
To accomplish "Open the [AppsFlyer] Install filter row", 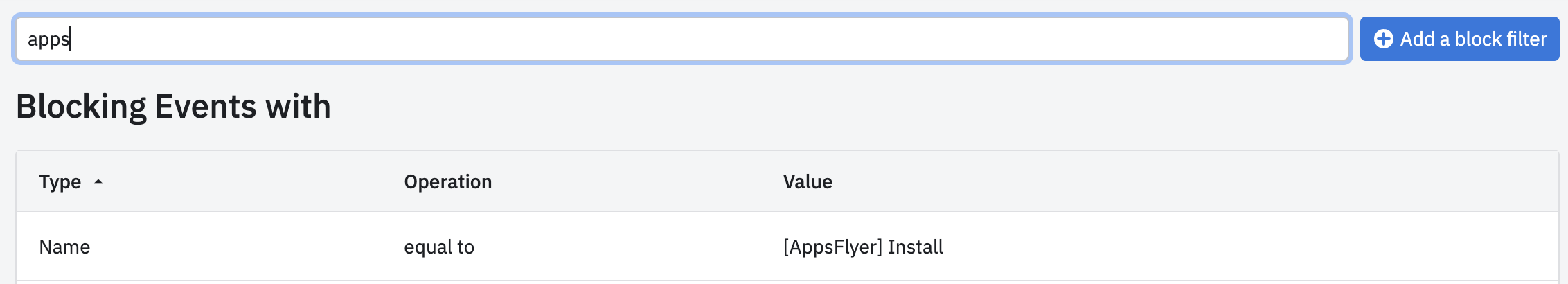I will 787,247.
